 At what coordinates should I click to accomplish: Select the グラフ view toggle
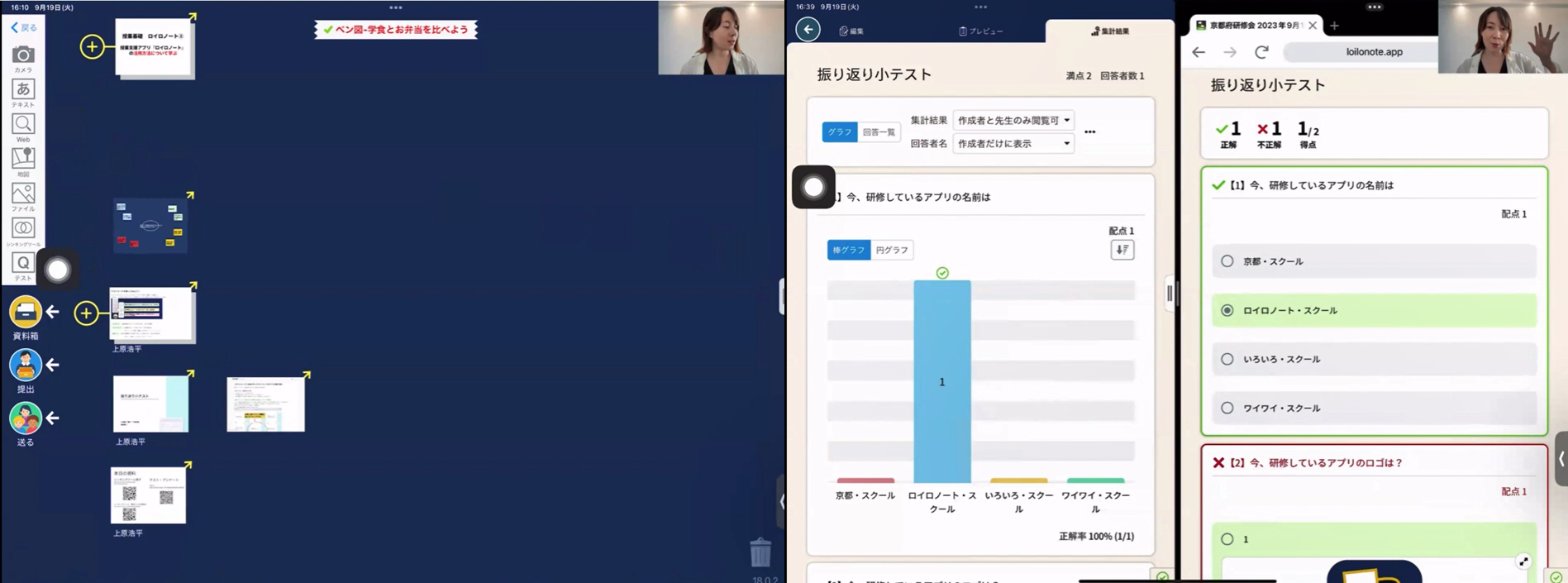tap(840, 131)
